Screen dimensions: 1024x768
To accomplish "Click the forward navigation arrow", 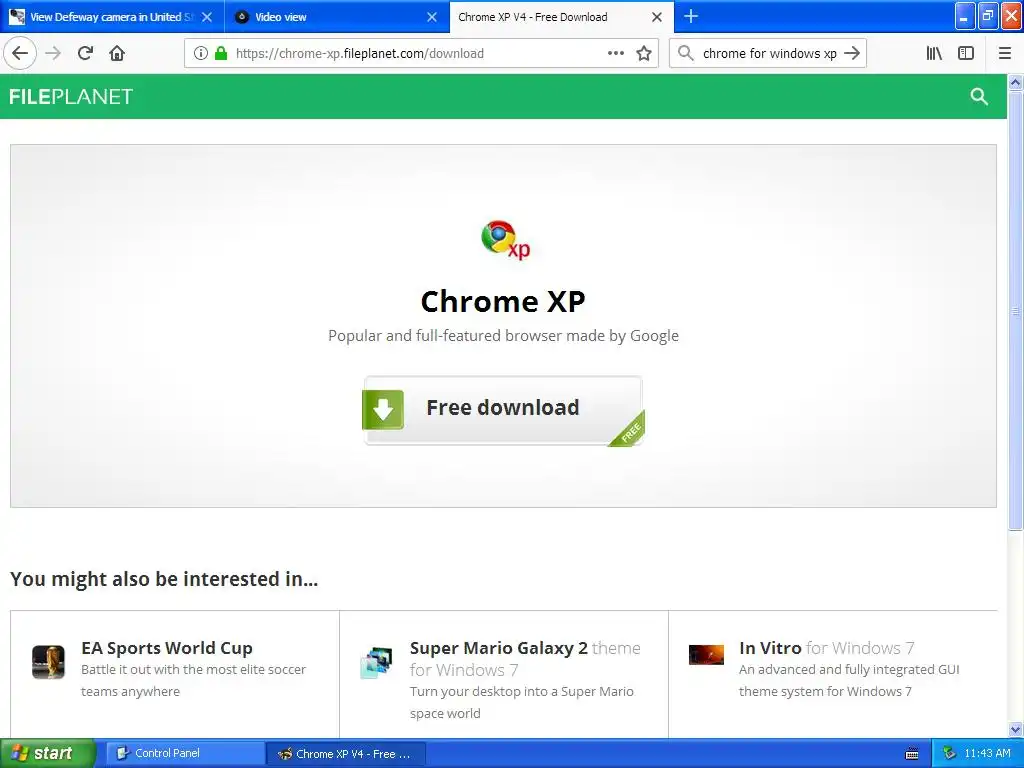I will [54, 54].
